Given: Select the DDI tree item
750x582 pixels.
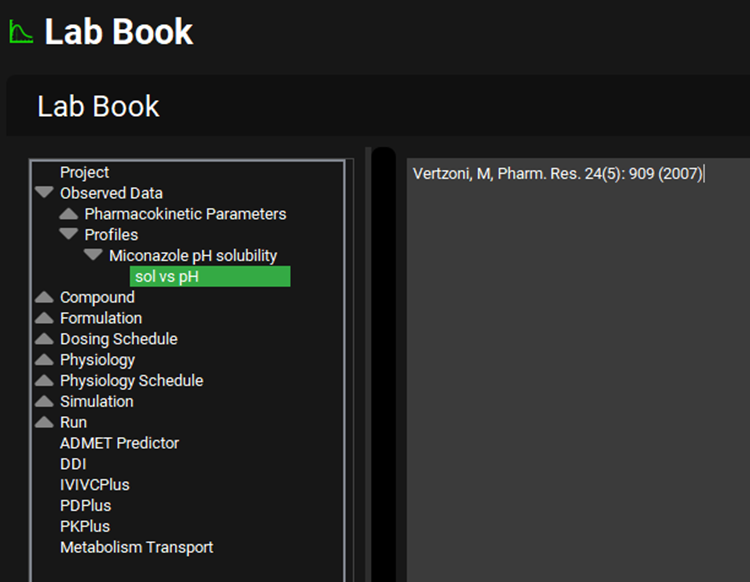Looking at the screenshot, I should coord(73,464).
